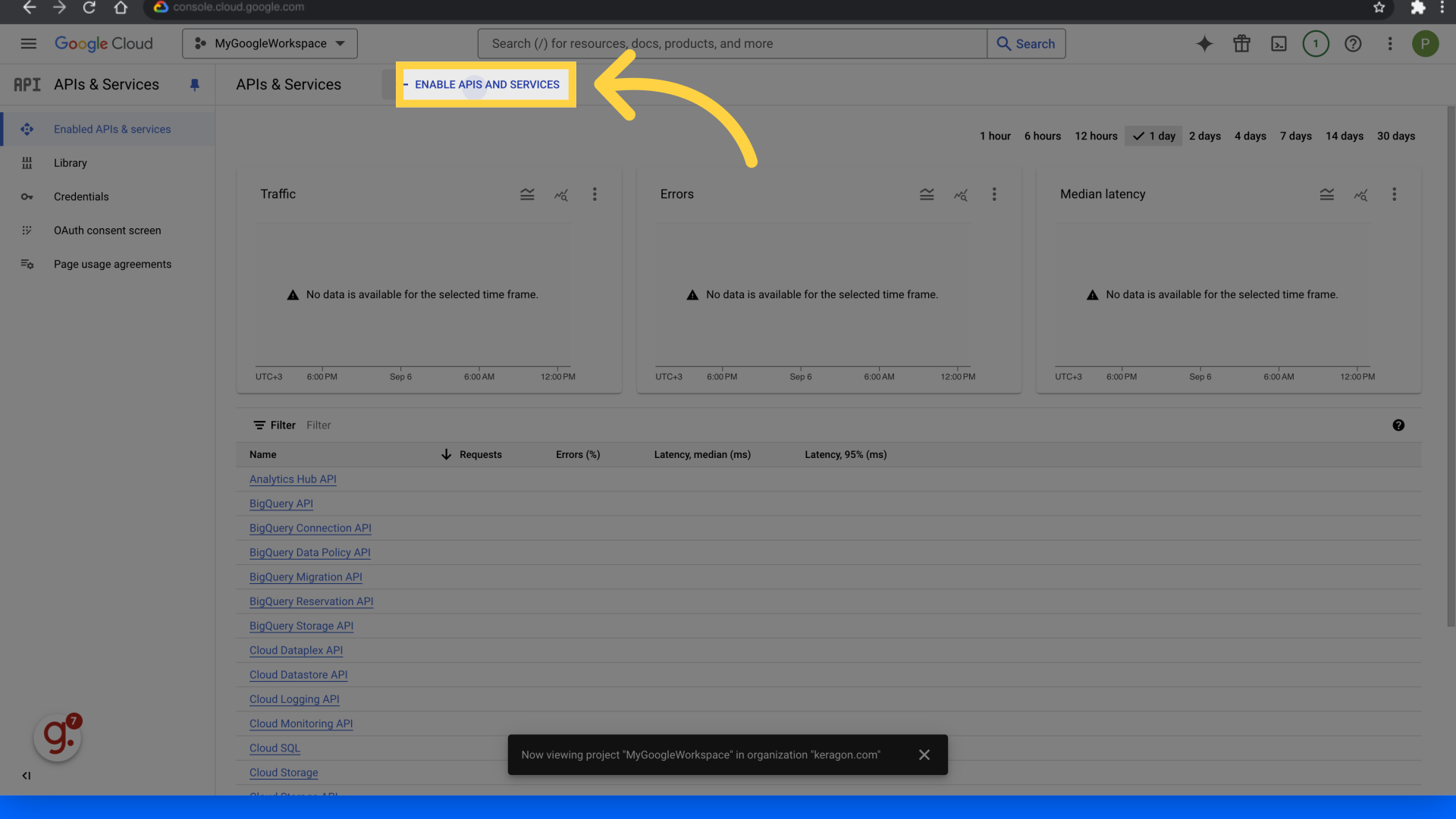Open Cloud SQL link
The image size is (1456, 819).
click(275, 748)
